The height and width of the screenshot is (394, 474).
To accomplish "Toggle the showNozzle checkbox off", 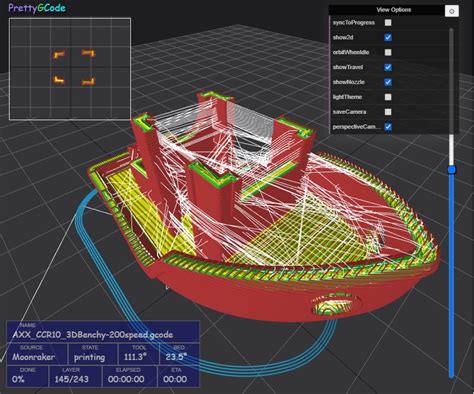I will [x=388, y=82].
